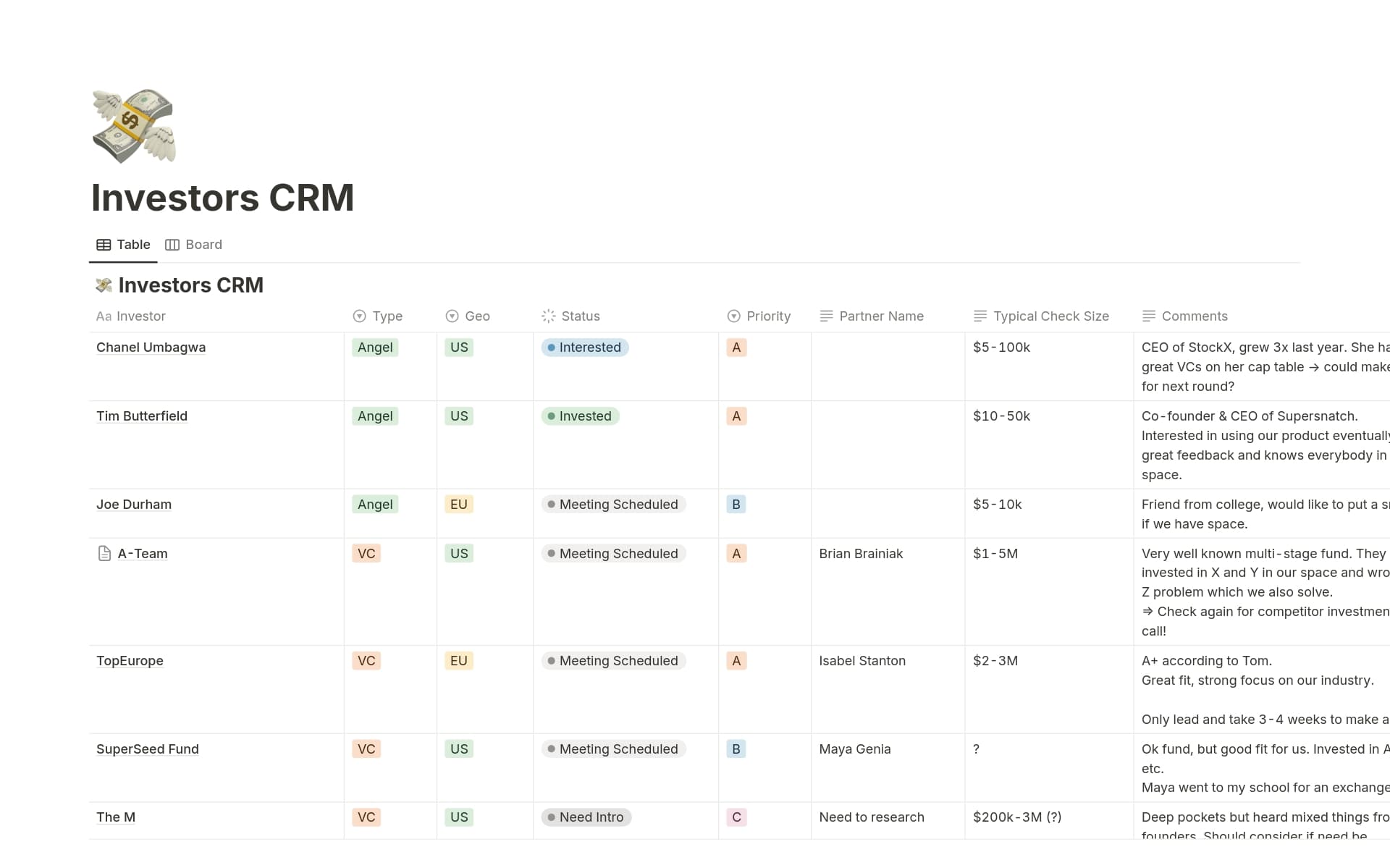Click the money-with-wings page icon
The height and width of the screenshot is (868, 1390).
click(x=133, y=126)
